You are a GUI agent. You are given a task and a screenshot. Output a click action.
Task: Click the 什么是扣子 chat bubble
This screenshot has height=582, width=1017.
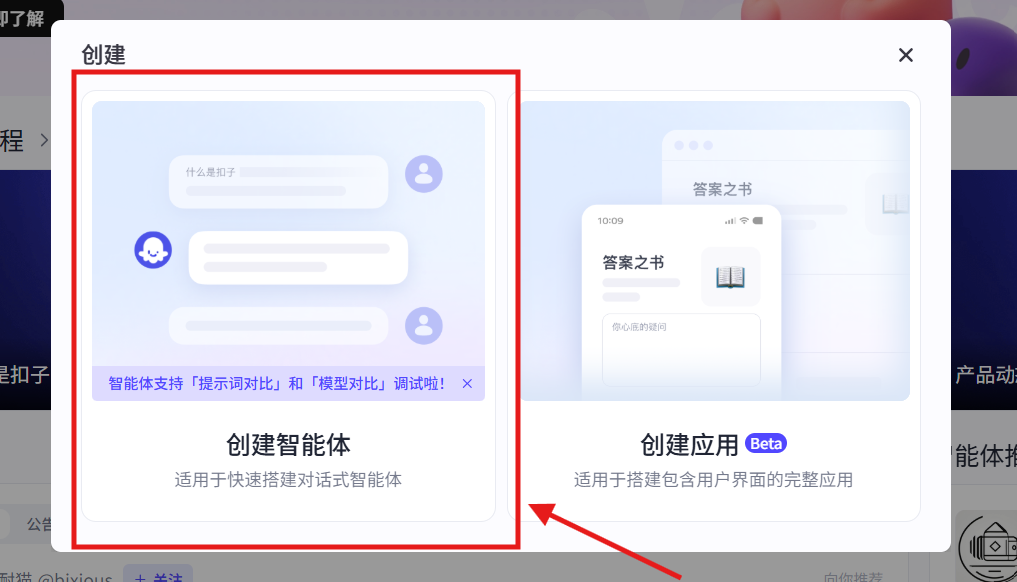(x=278, y=182)
